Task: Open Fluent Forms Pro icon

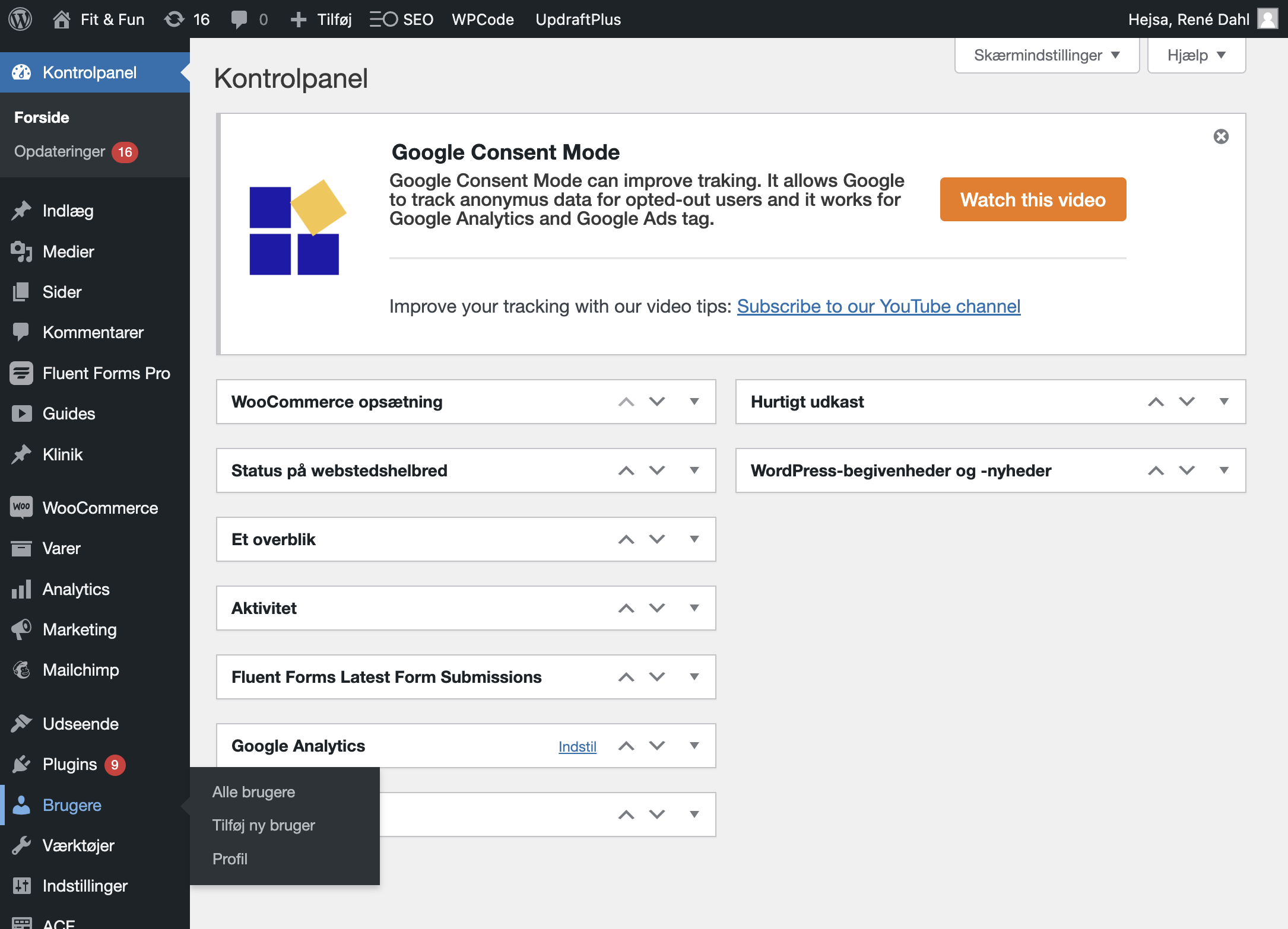Action: (x=21, y=373)
